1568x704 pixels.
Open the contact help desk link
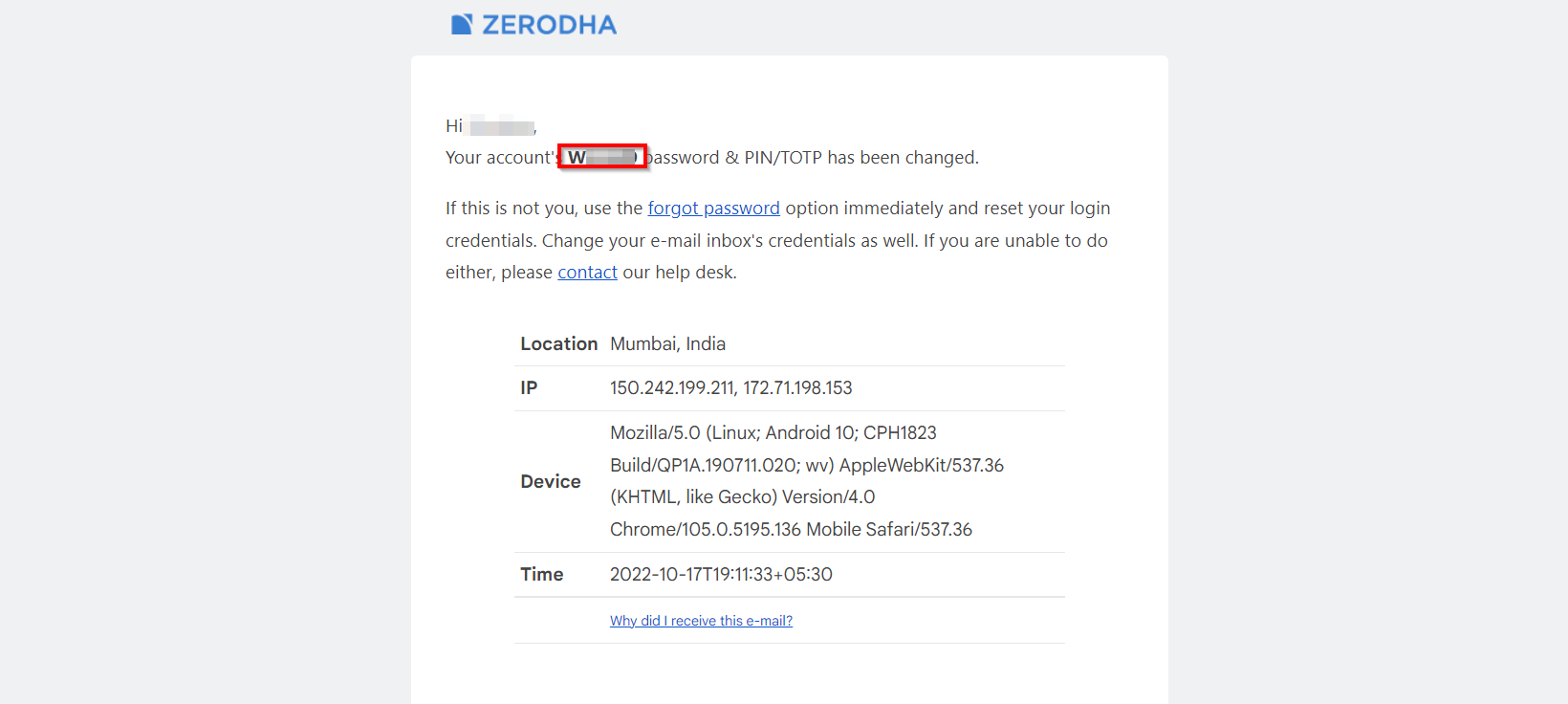point(587,273)
